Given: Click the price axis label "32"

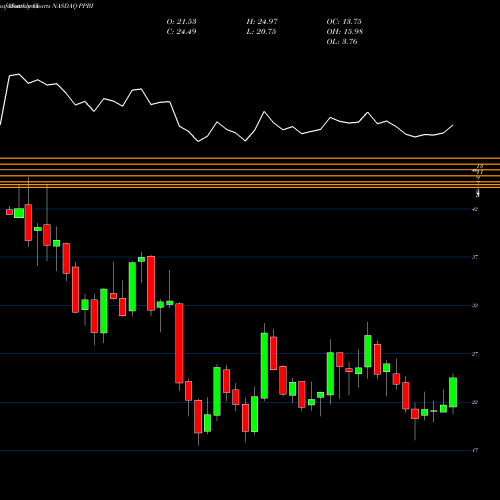Looking at the screenshot, I should click(x=475, y=305).
